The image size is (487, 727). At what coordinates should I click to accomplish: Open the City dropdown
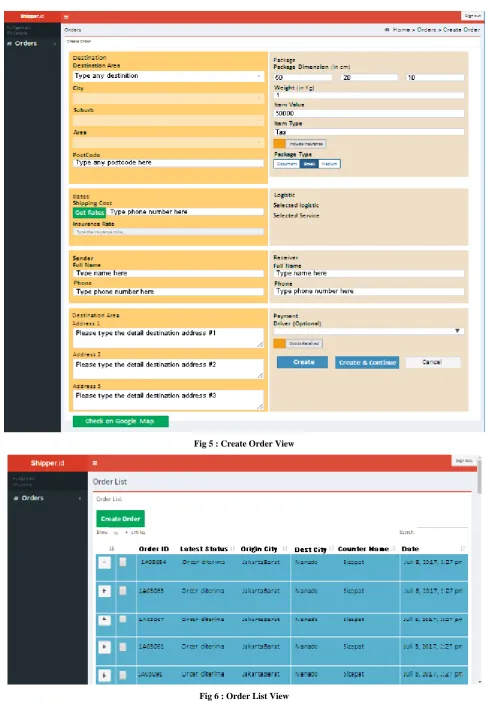[x=168, y=98]
